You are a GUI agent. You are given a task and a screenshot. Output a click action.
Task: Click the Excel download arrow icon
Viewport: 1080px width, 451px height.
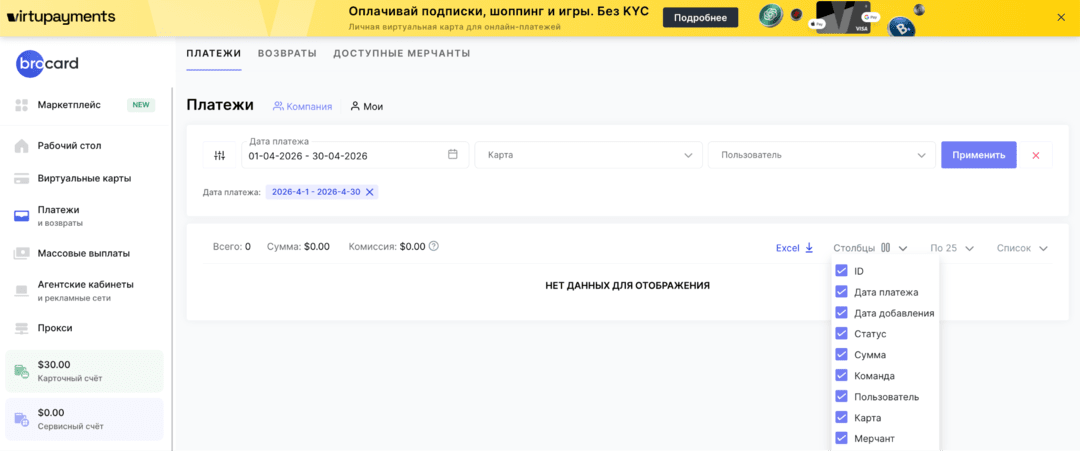809,248
